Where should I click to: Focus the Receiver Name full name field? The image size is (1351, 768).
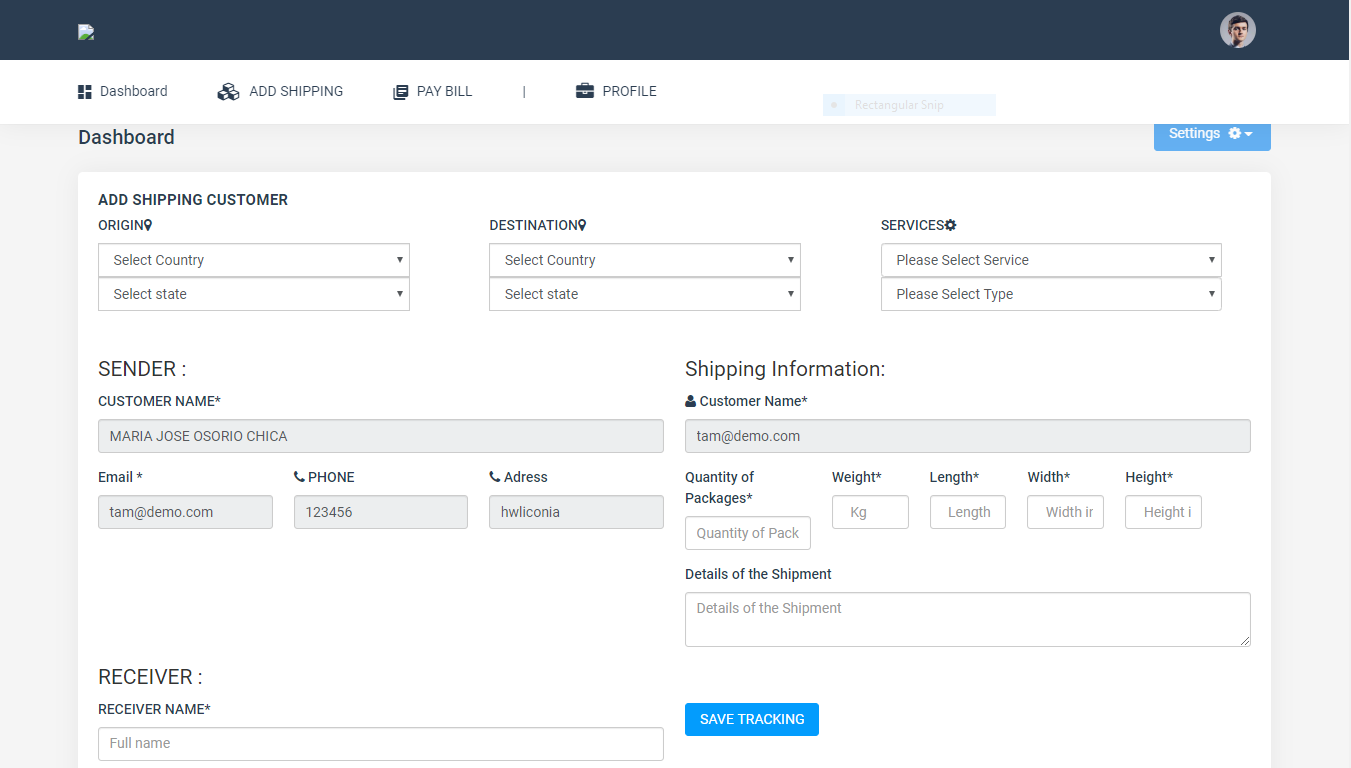click(x=381, y=744)
